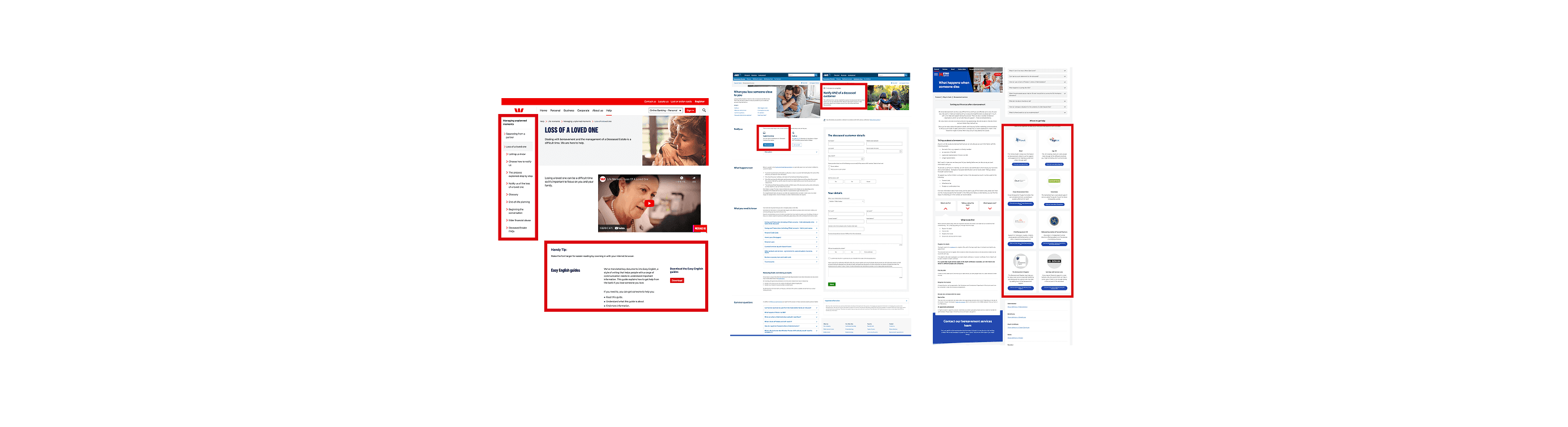The width and height of the screenshot is (1568, 427).
Task: Open the Westpac search magnifier icon
Action: pyautogui.click(x=704, y=110)
